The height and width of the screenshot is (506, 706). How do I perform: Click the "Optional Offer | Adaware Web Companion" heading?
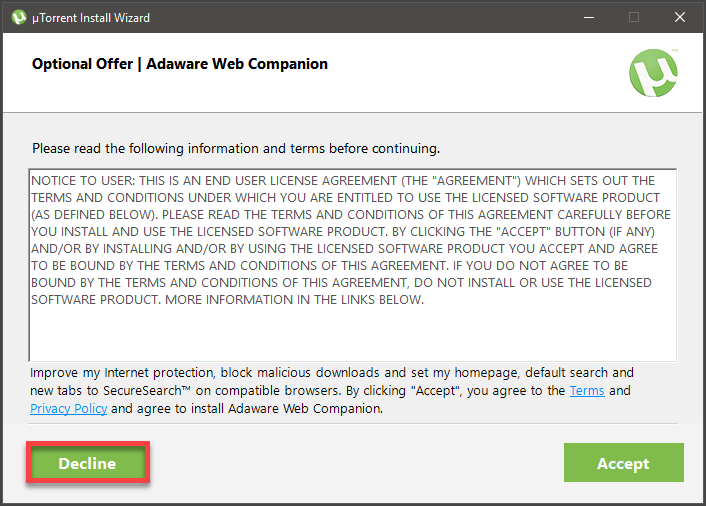click(x=180, y=64)
